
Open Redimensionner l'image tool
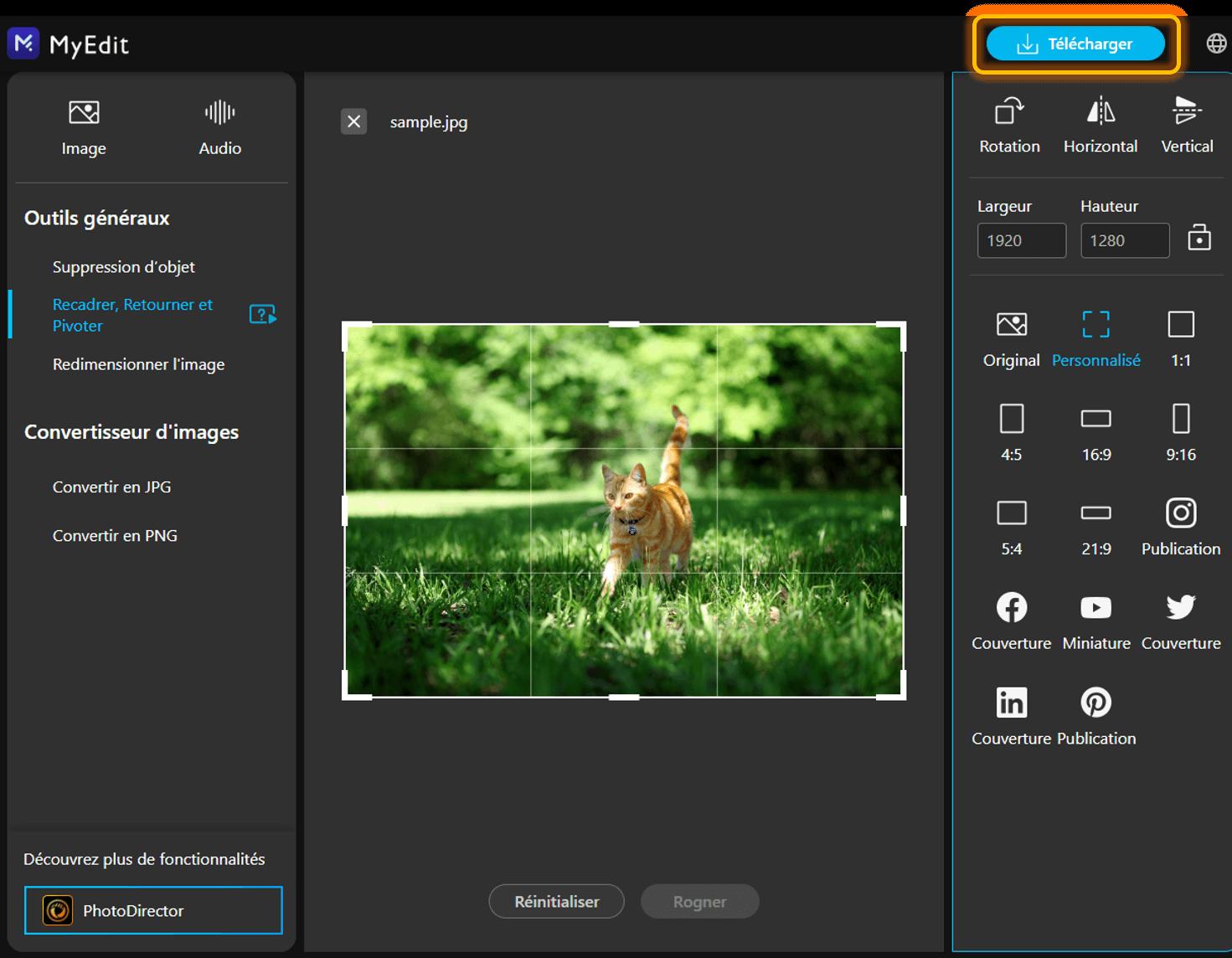[x=138, y=364]
